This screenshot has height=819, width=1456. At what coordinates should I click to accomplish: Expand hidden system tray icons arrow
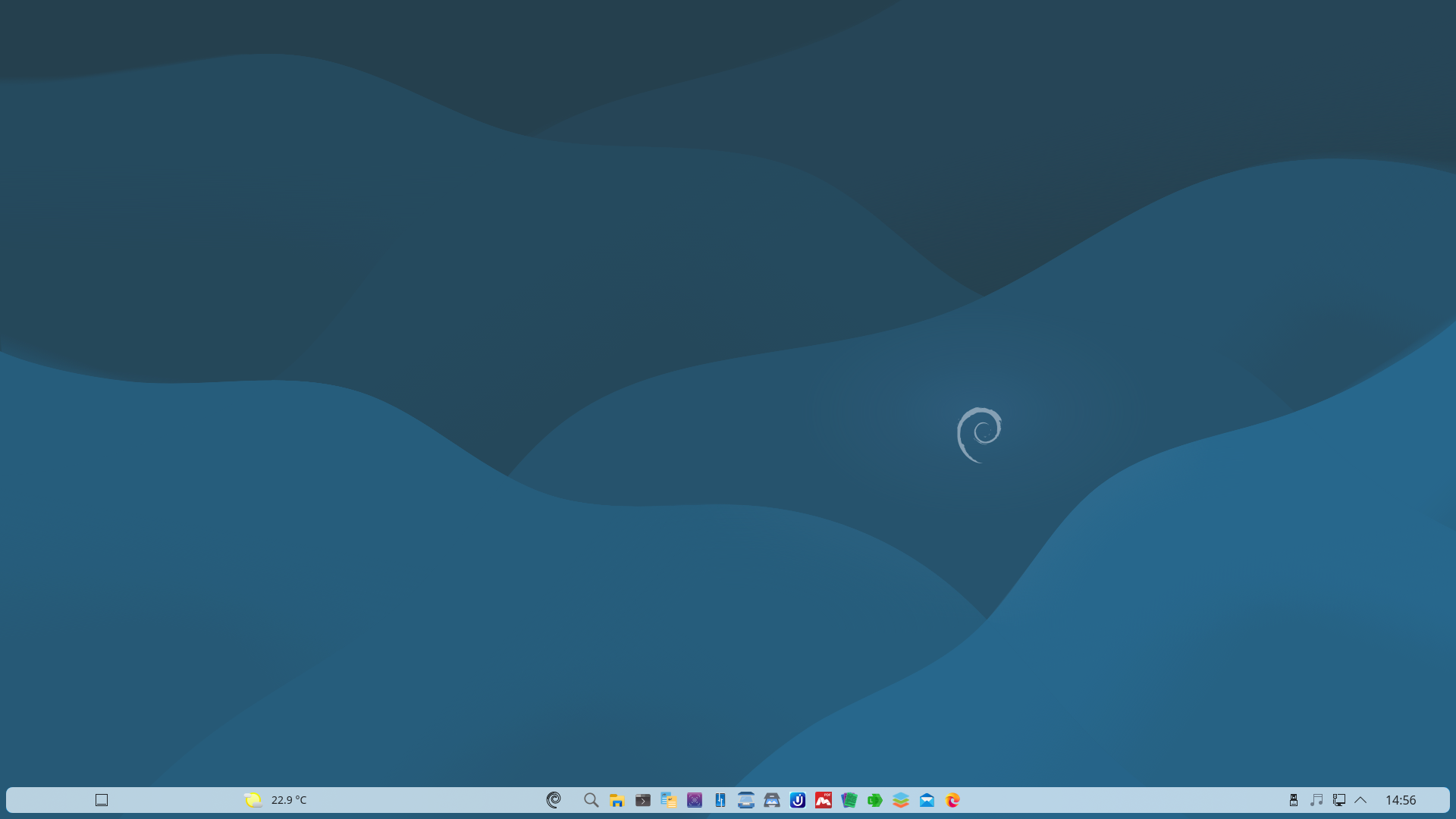[1360, 800]
